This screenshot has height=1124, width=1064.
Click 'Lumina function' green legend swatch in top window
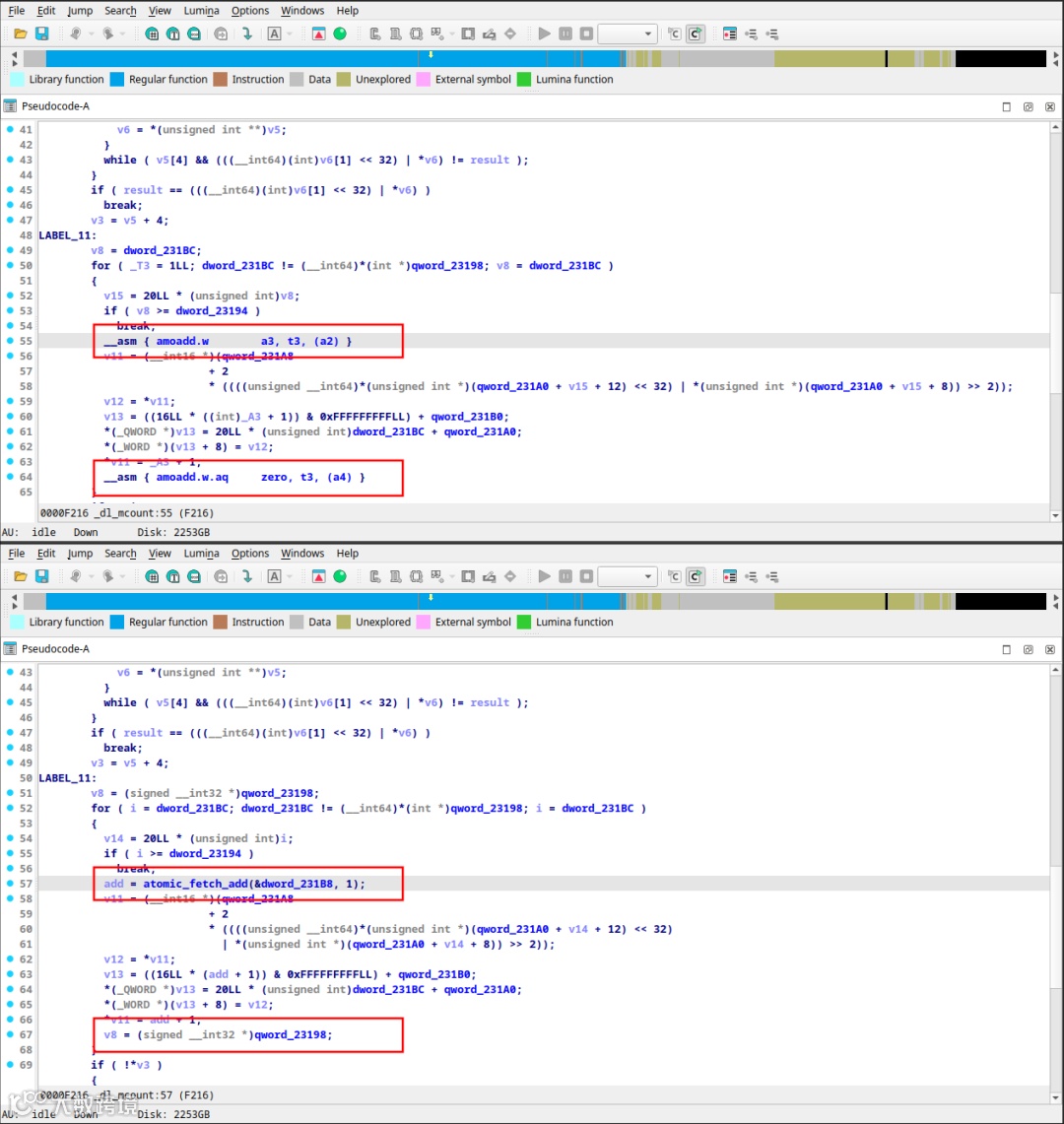pos(524,79)
